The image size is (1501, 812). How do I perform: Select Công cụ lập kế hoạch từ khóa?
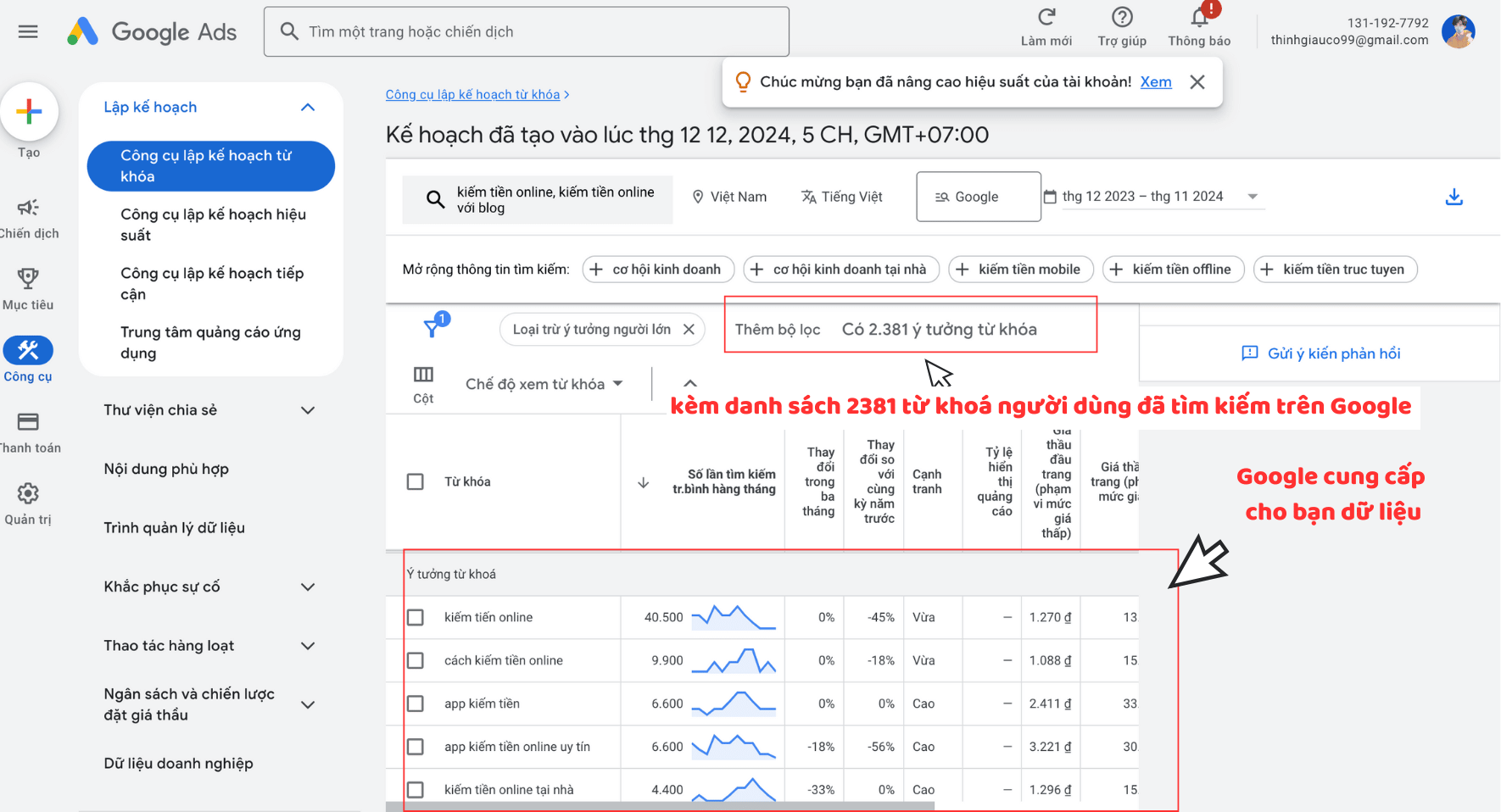coord(211,166)
